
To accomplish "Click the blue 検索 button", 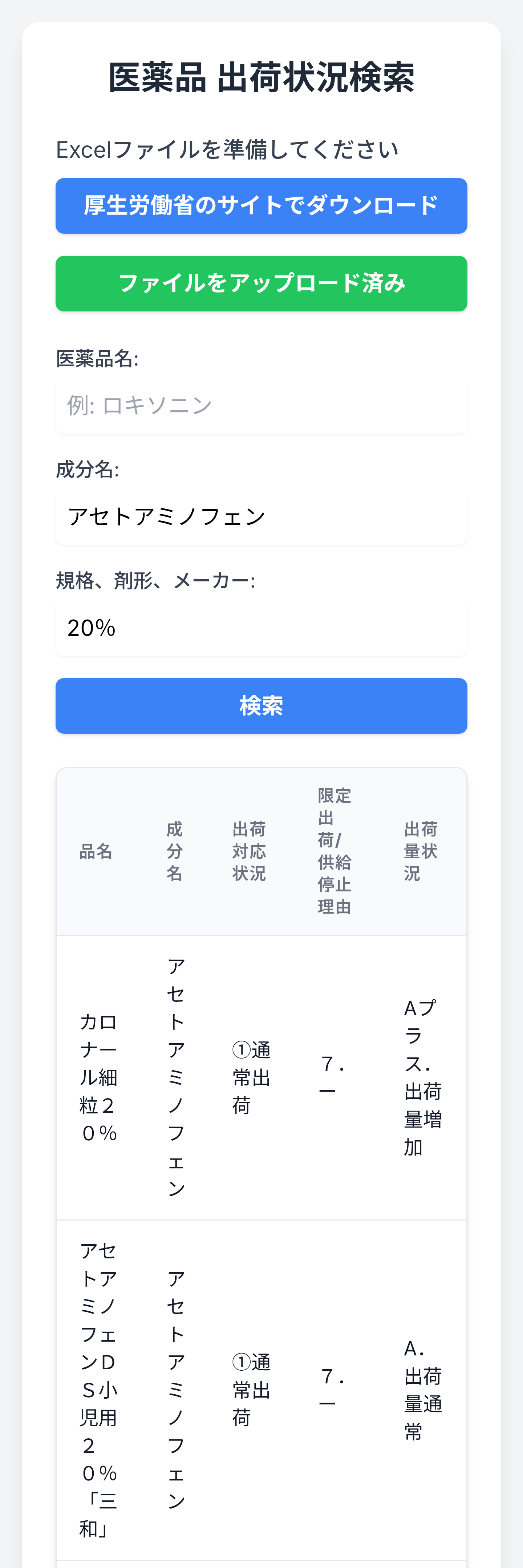I will coord(261,706).
